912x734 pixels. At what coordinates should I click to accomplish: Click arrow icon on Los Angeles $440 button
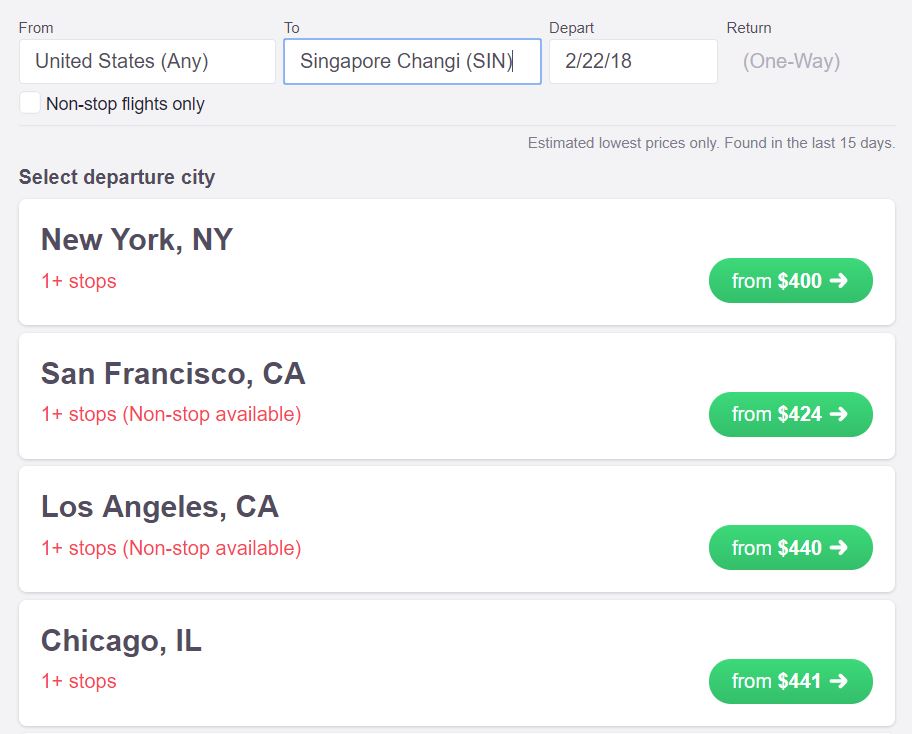pyautogui.click(x=839, y=548)
